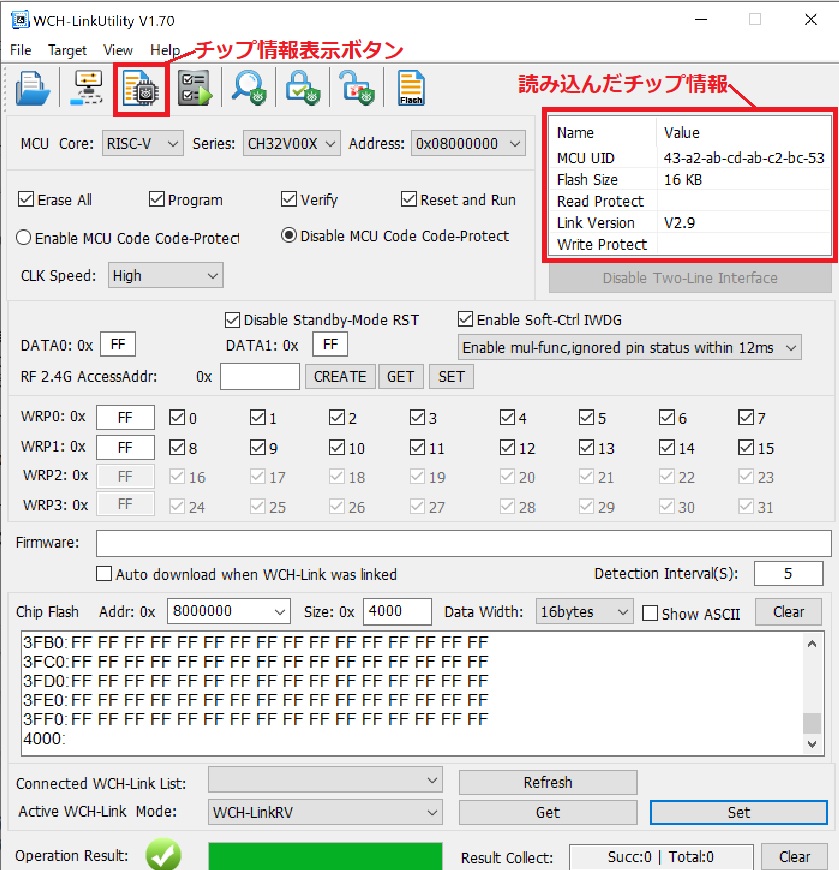Disable read protection with the unlock icon
The image size is (839, 870).
click(356, 87)
